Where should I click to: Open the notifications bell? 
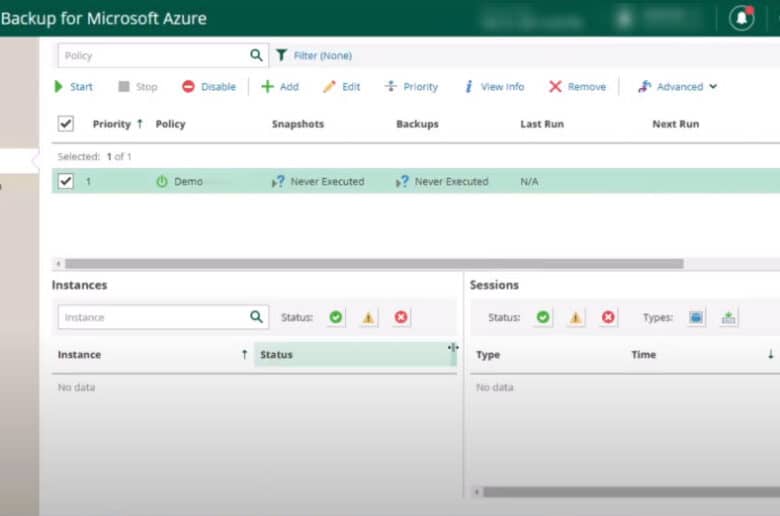(x=741, y=18)
